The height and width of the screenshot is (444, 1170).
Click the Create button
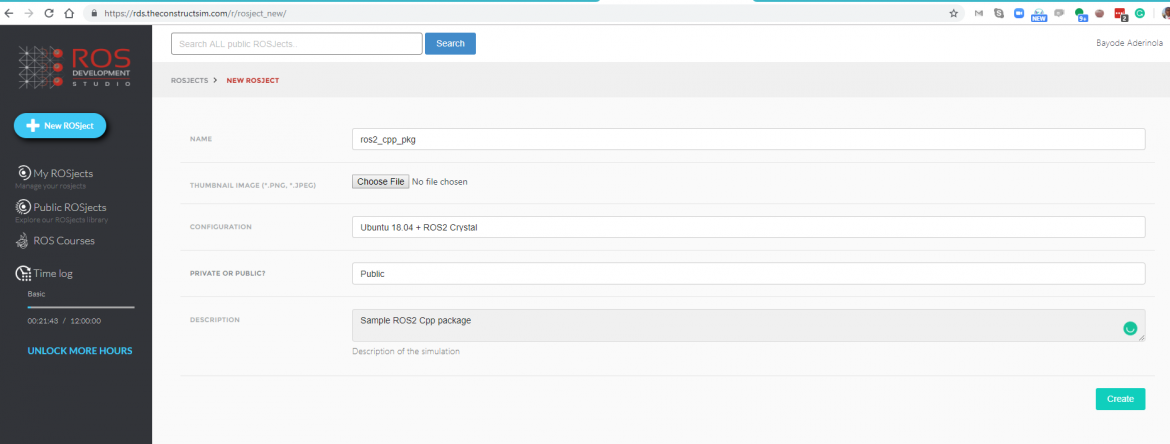[x=1120, y=399]
